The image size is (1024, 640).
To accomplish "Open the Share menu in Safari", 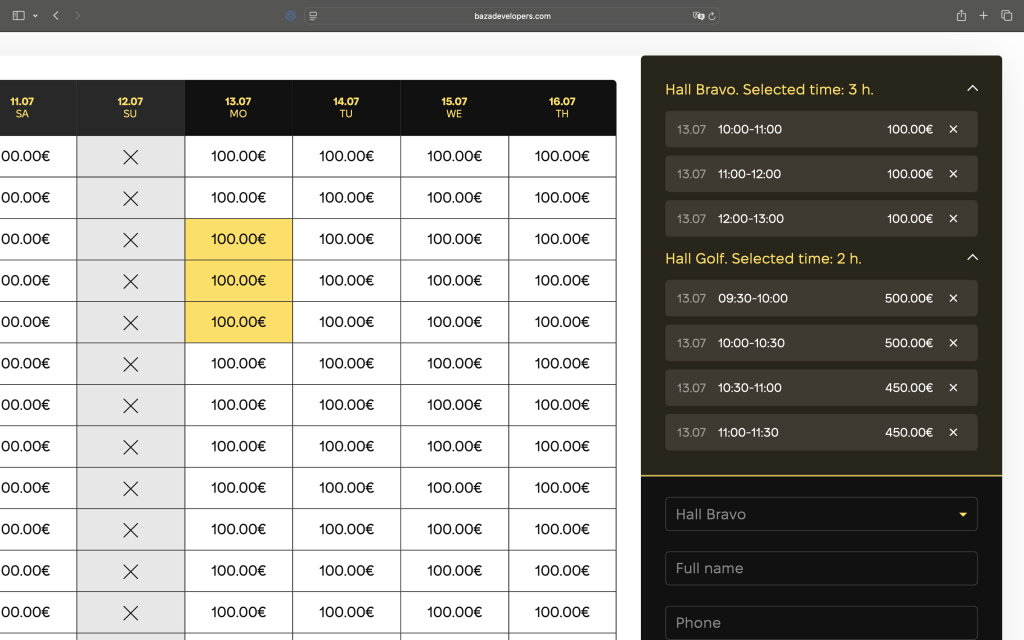I will click(x=961, y=16).
